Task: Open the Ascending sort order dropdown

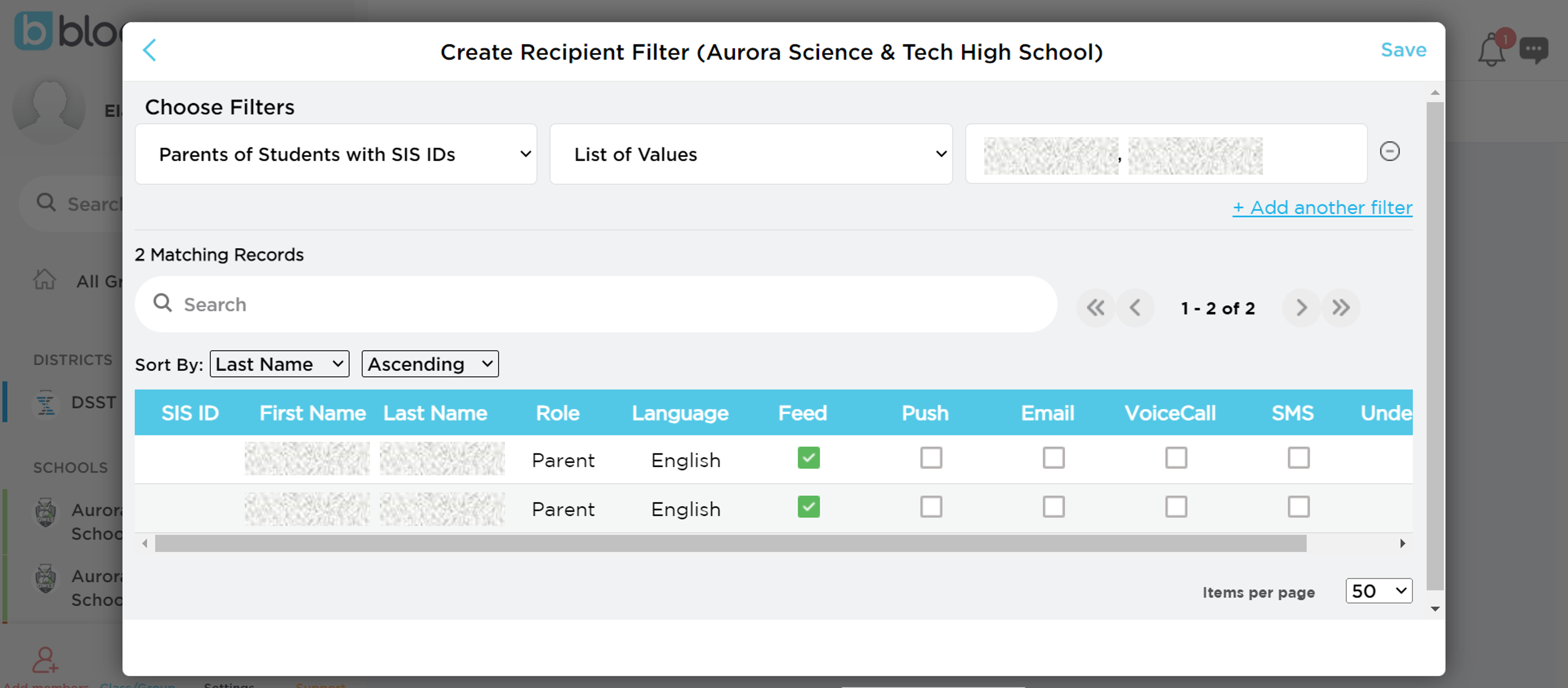Action: coord(430,364)
